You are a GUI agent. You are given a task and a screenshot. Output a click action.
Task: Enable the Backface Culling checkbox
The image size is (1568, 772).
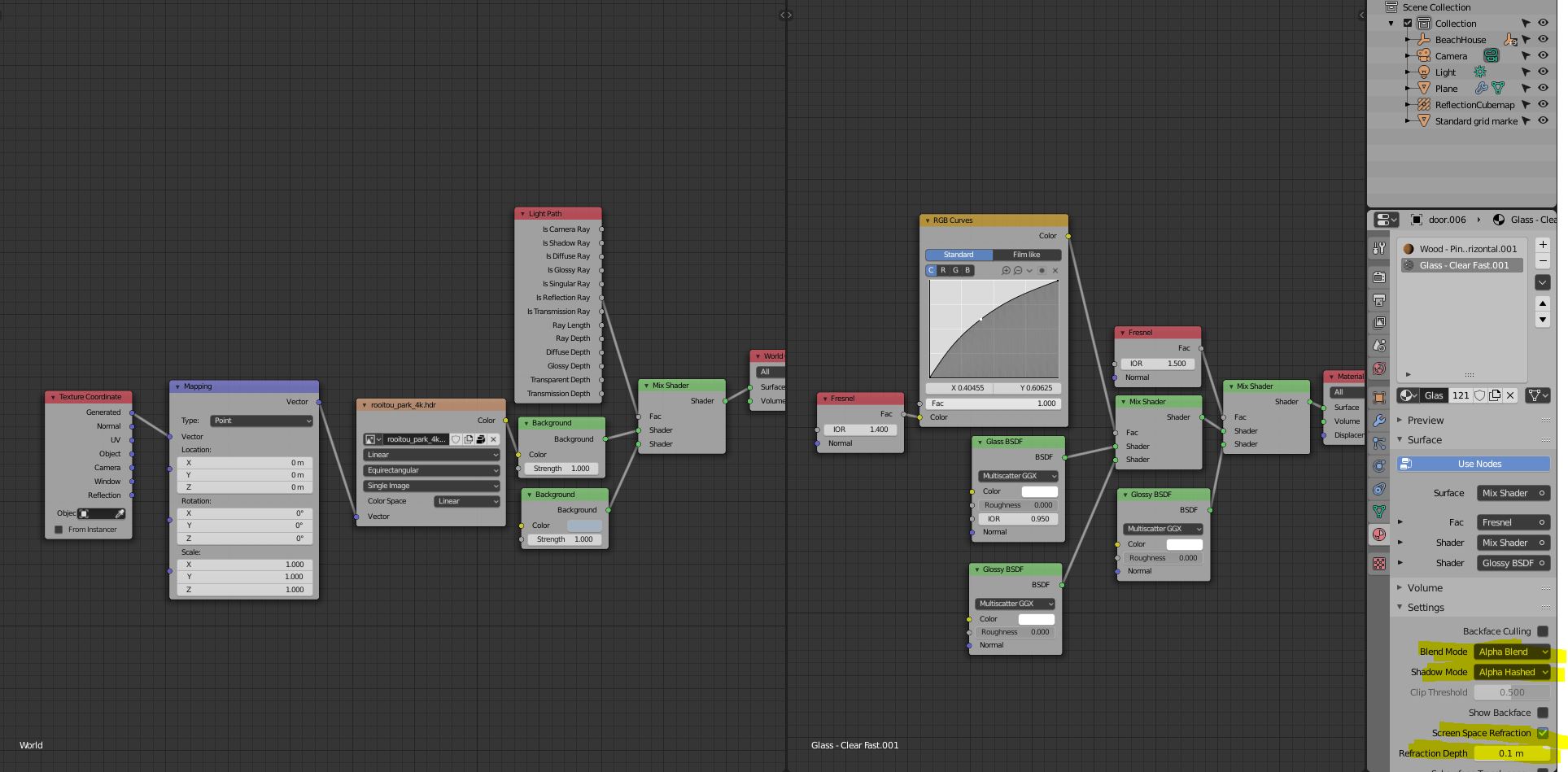1543,631
